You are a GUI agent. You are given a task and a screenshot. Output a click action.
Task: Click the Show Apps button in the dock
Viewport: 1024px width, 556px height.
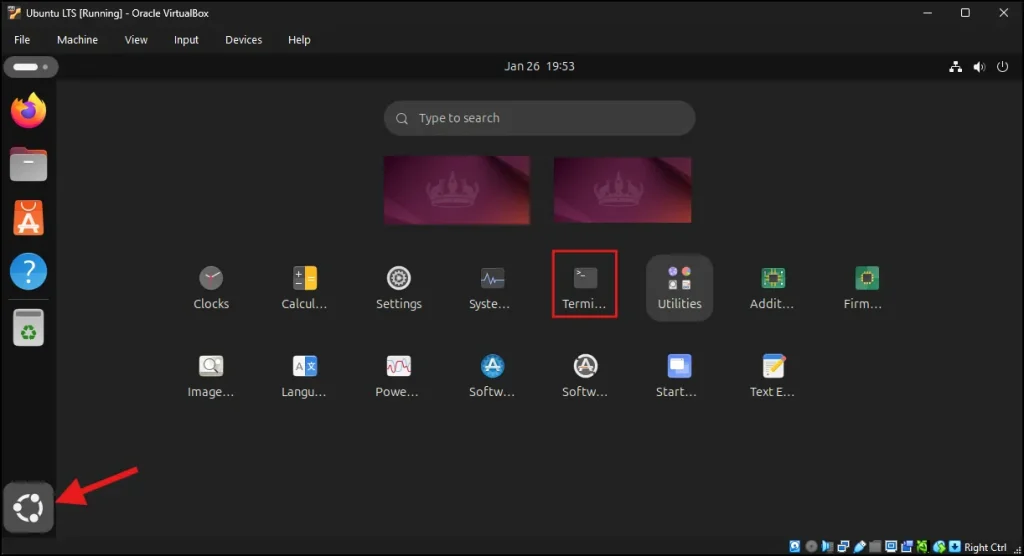point(28,508)
